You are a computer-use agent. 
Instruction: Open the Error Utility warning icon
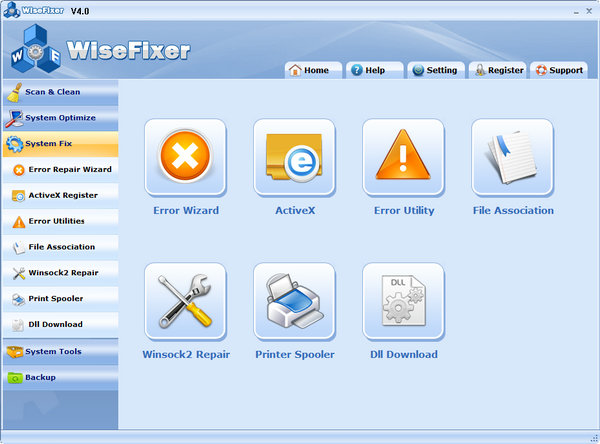tap(403, 158)
